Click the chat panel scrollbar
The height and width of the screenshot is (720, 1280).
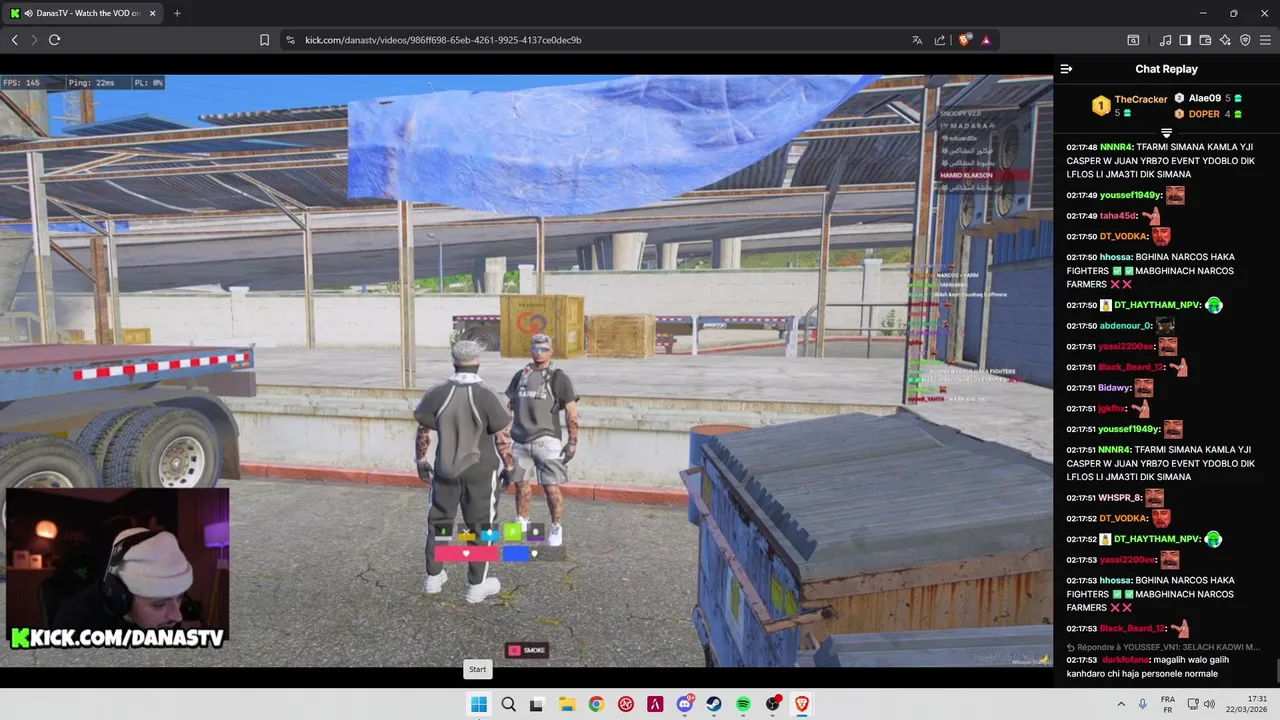click(1276, 670)
